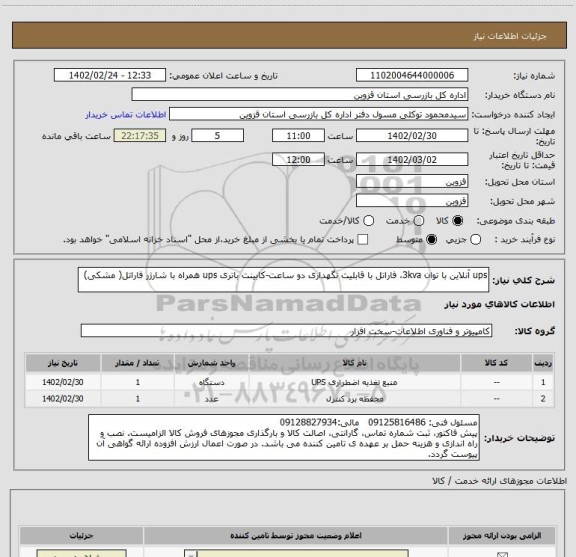
Task: Click the response deadline date 1402/02/30 field
Action: [x=412, y=136]
